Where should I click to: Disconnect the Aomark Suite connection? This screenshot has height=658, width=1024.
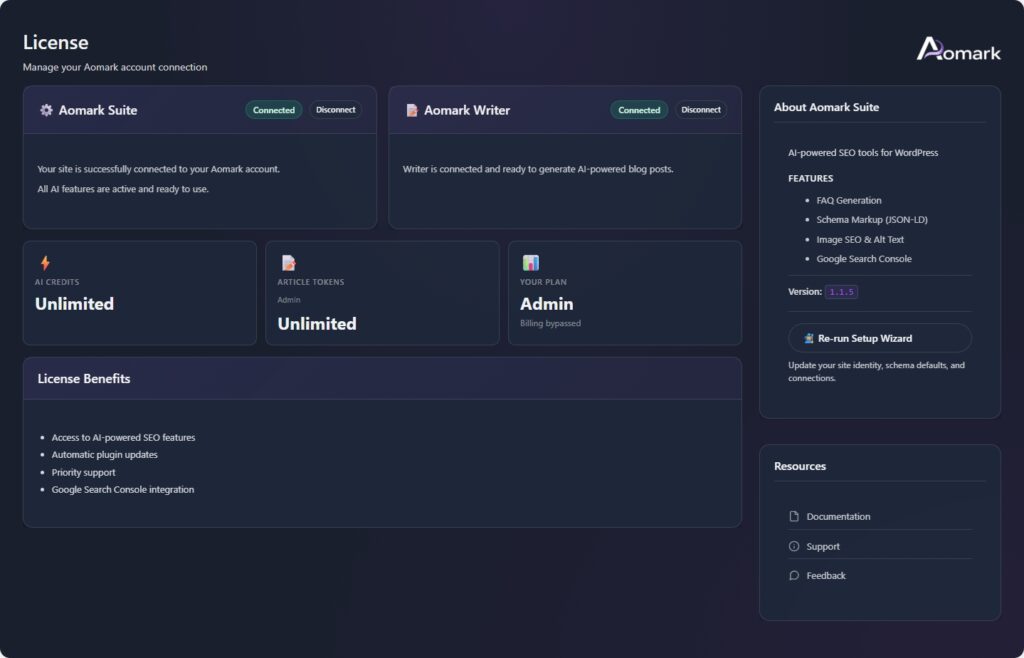pyautogui.click(x=336, y=110)
